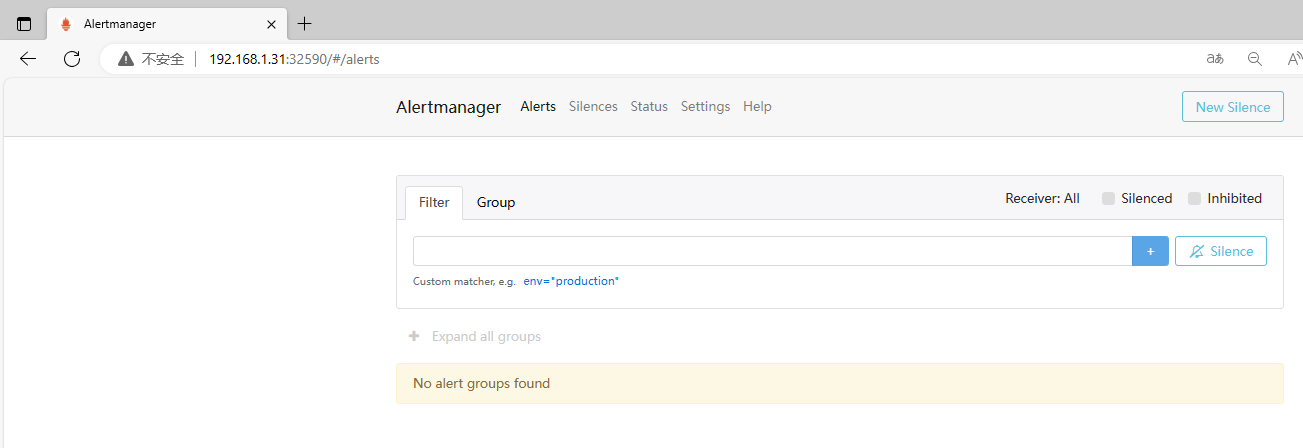The height and width of the screenshot is (448, 1303).
Task: Toggle the Inhibited checkbox
Action: pyautogui.click(x=1194, y=198)
